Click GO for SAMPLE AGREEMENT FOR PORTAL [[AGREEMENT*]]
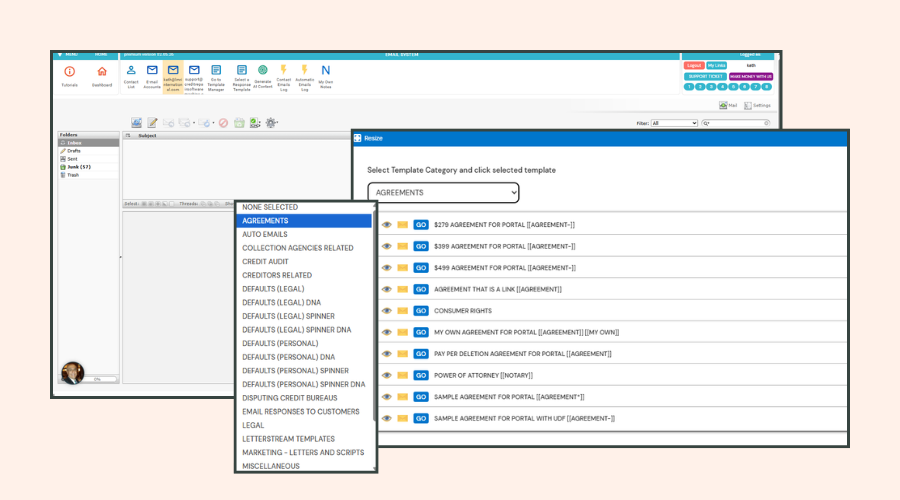 pyautogui.click(x=421, y=397)
